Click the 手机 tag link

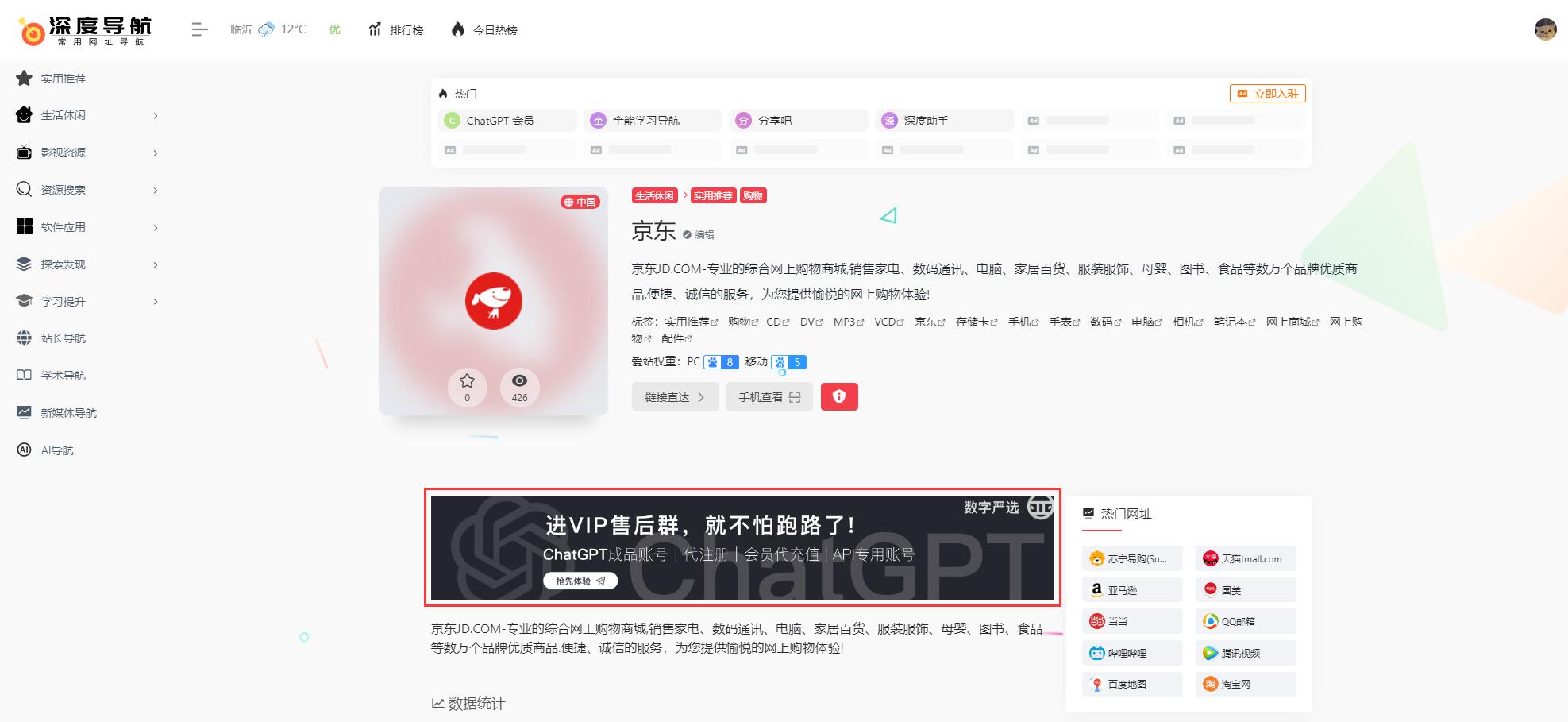[1023, 322]
